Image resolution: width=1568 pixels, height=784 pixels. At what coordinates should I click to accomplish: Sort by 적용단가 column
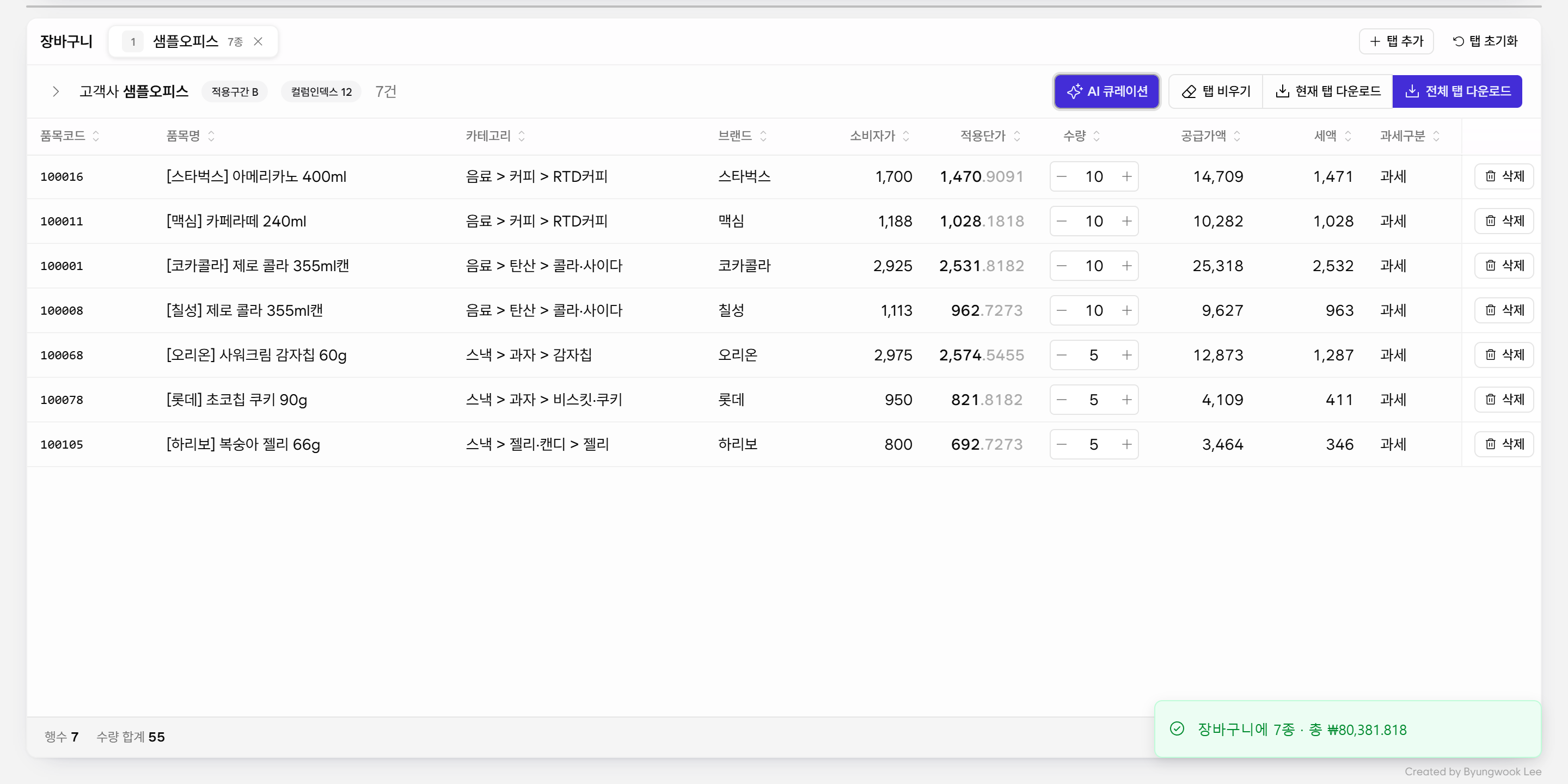click(x=990, y=136)
